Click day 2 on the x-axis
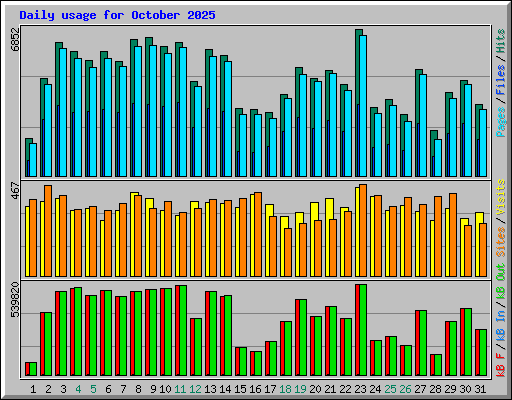 [x=48, y=389]
